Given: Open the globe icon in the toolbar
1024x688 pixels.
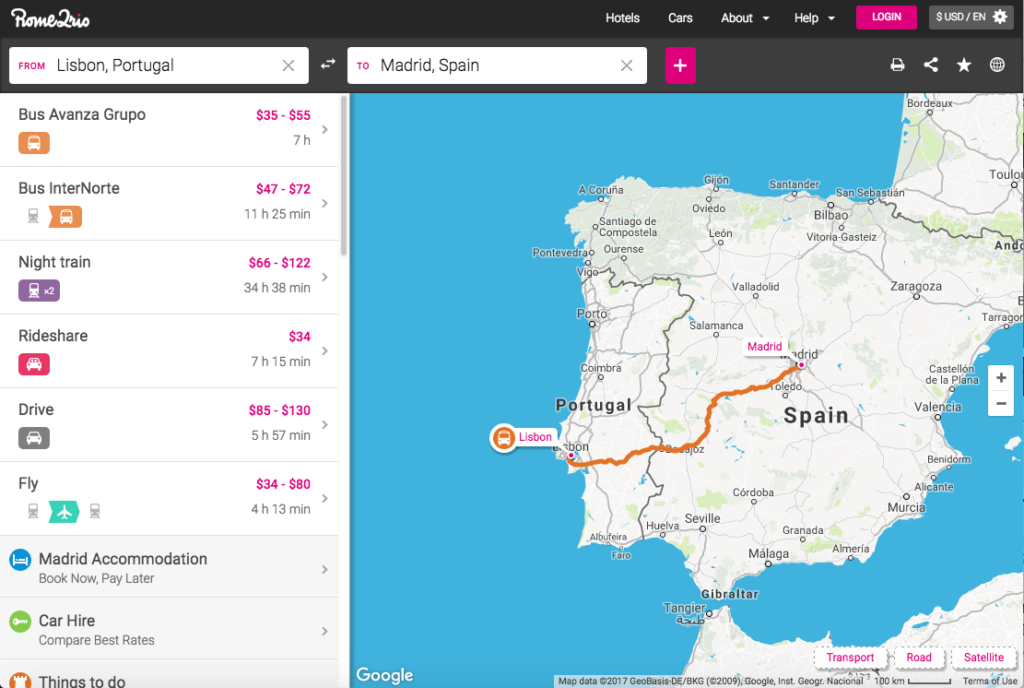Looking at the screenshot, I should (997, 65).
